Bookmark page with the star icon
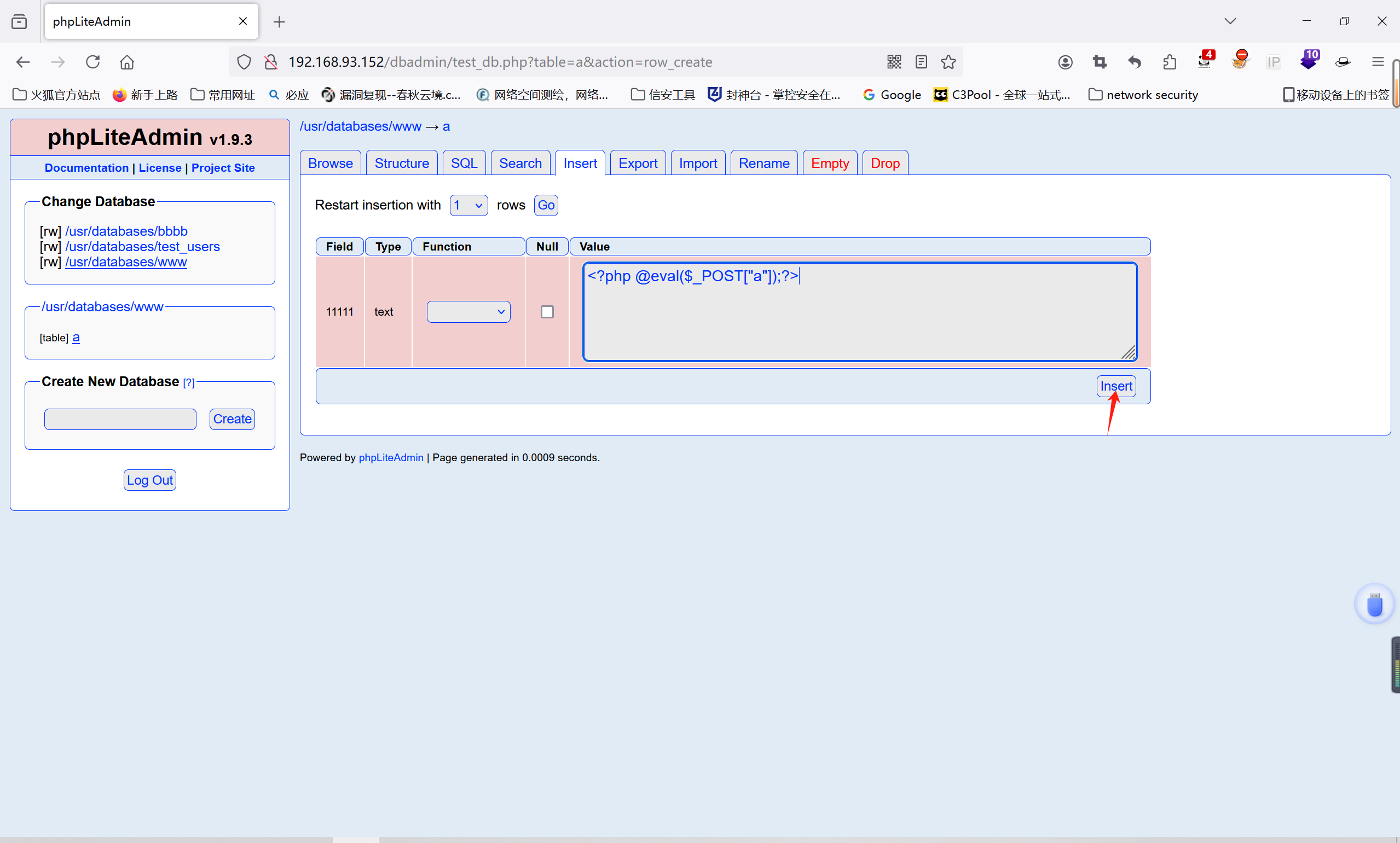Screen dimensions: 1400x843 (948, 62)
